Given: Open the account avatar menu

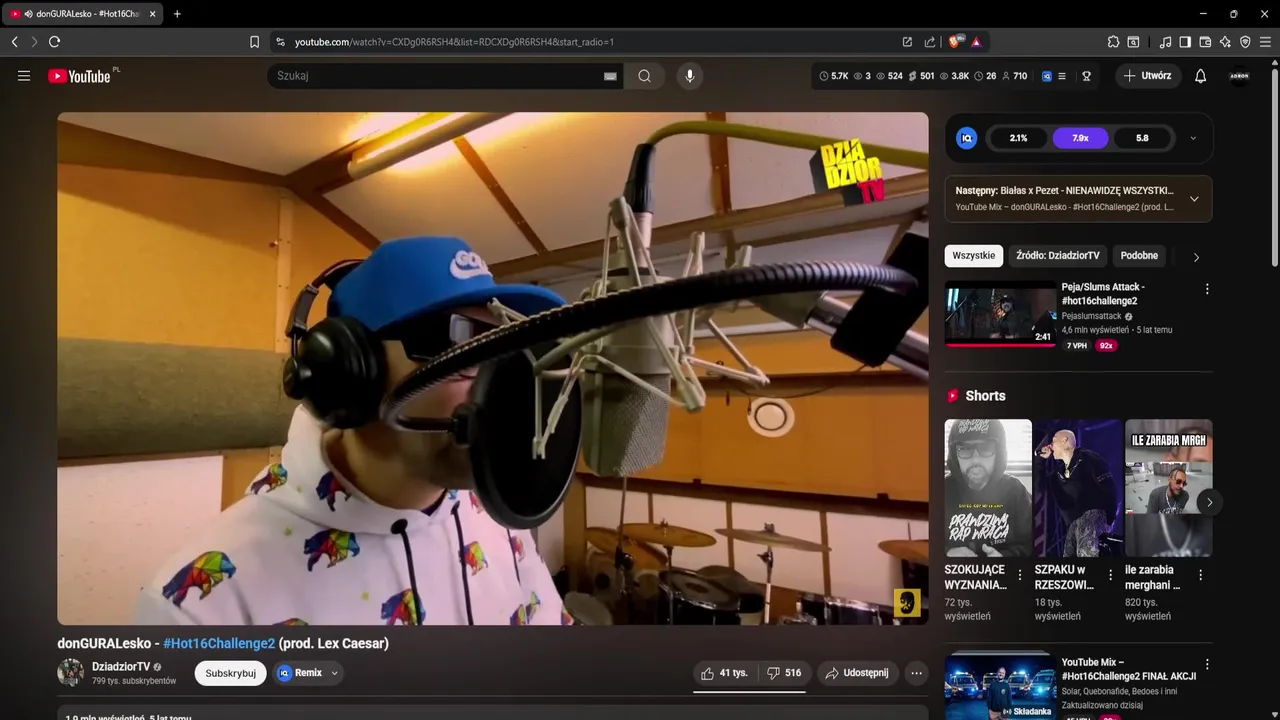Looking at the screenshot, I should [1239, 76].
